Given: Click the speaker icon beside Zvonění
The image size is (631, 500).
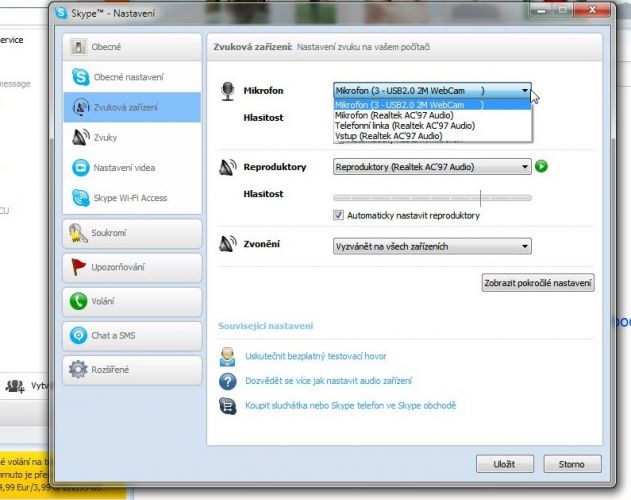Looking at the screenshot, I should click(227, 244).
